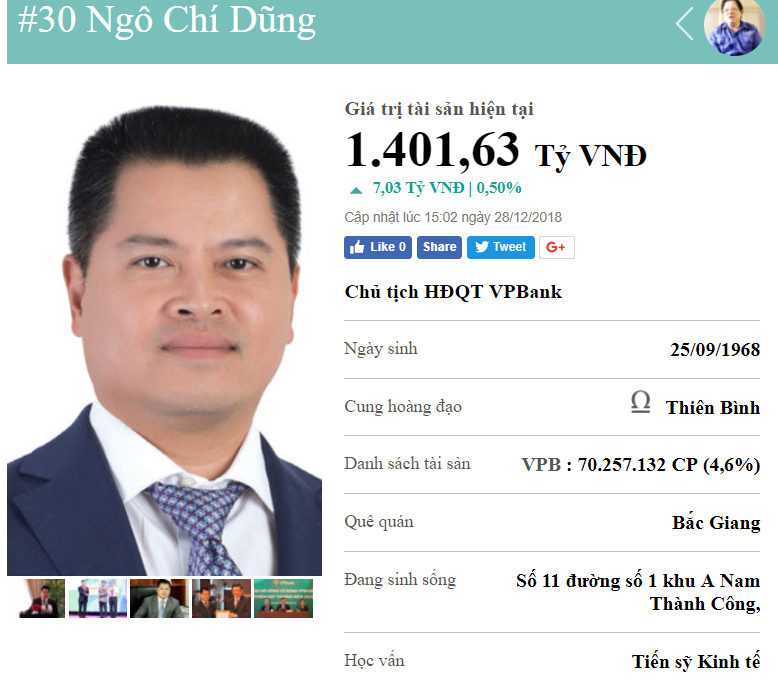Click the thumbs-up icon in Like button
The width and height of the screenshot is (778, 686).
(x=357, y=247)
